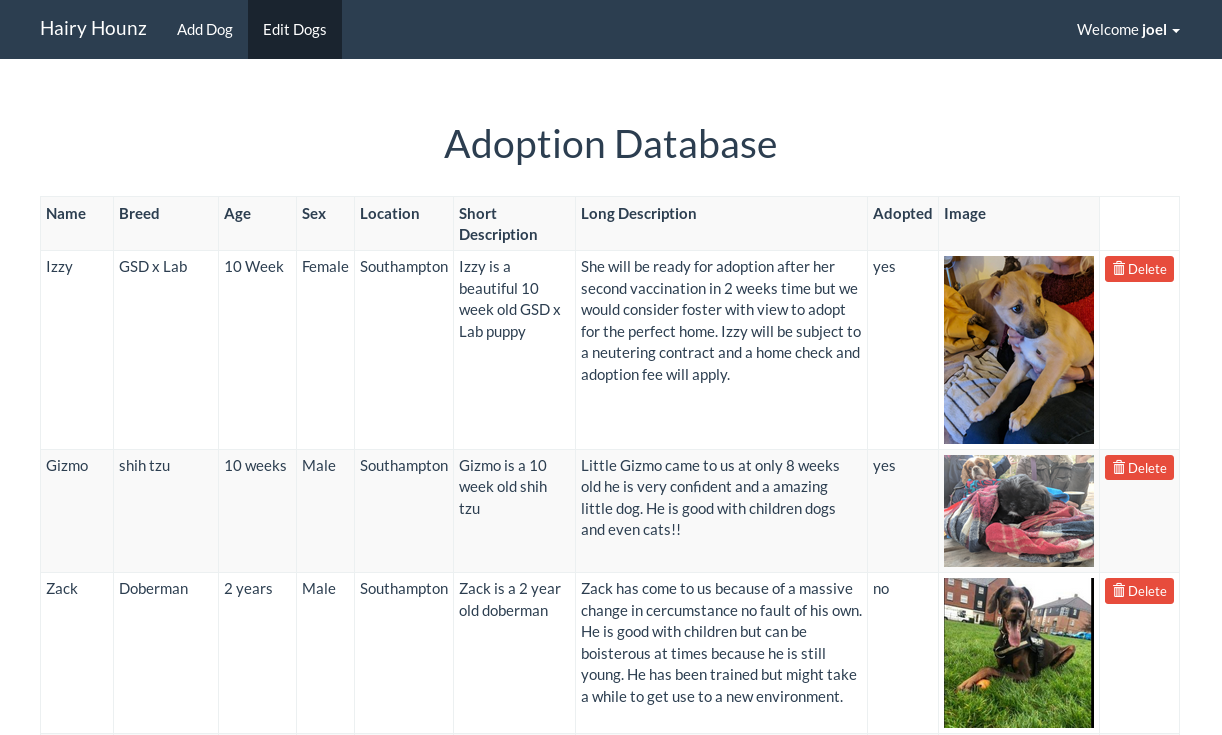Click the Adoption Database heading

pyautogui.click(x=610, y=144)
